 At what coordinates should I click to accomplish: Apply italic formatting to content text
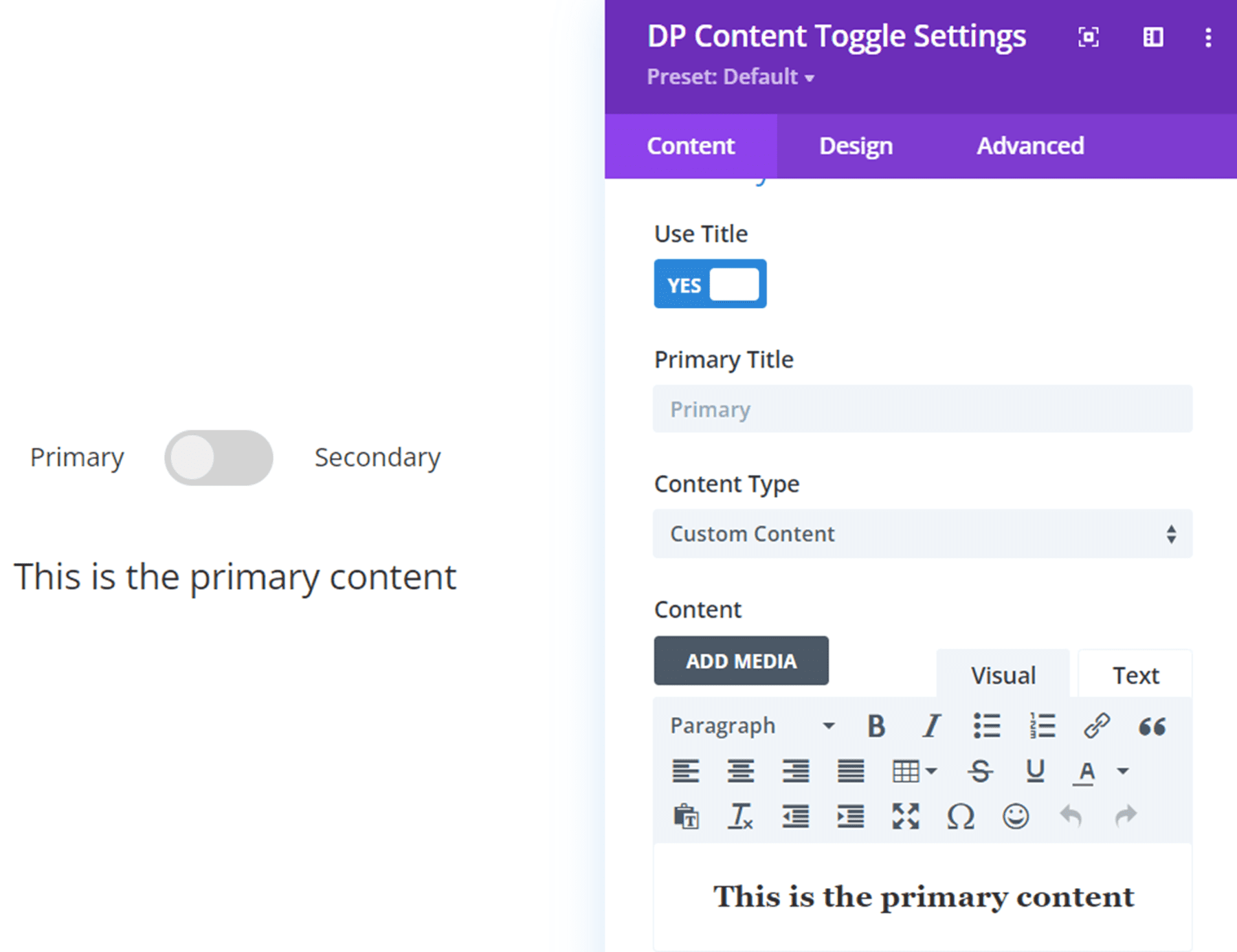pyautogui.click(x=932, y=725)
